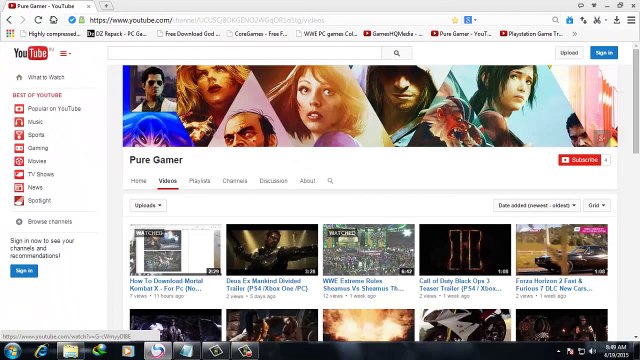Click the YouTube search input field
The image size is (640, 360).
tap(244, 53)
